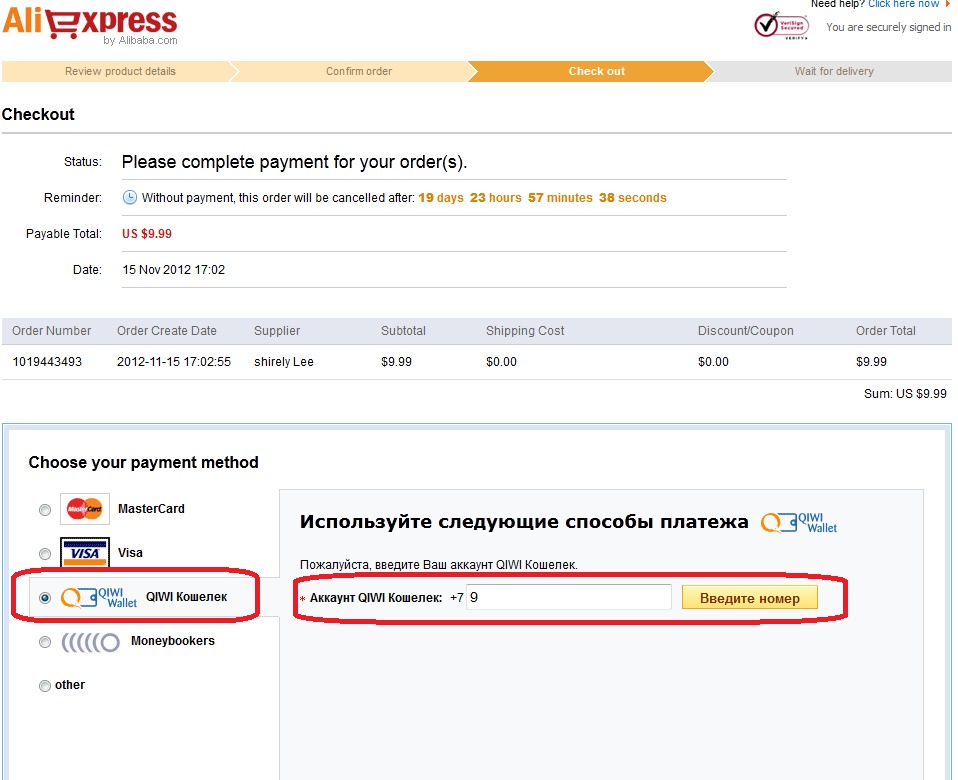958x780 pixels.
Task: Go to the Confirm order step
Action: click(359, 71)
